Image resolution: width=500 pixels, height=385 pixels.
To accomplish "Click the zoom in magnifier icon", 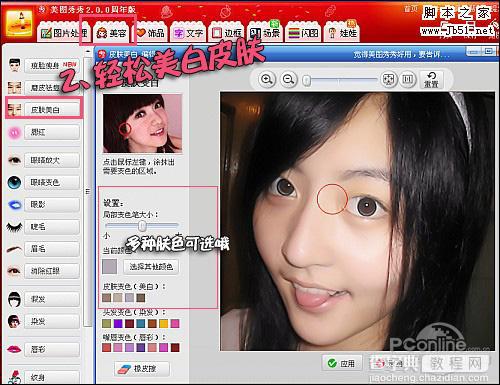I will click(x=267, y=80).
